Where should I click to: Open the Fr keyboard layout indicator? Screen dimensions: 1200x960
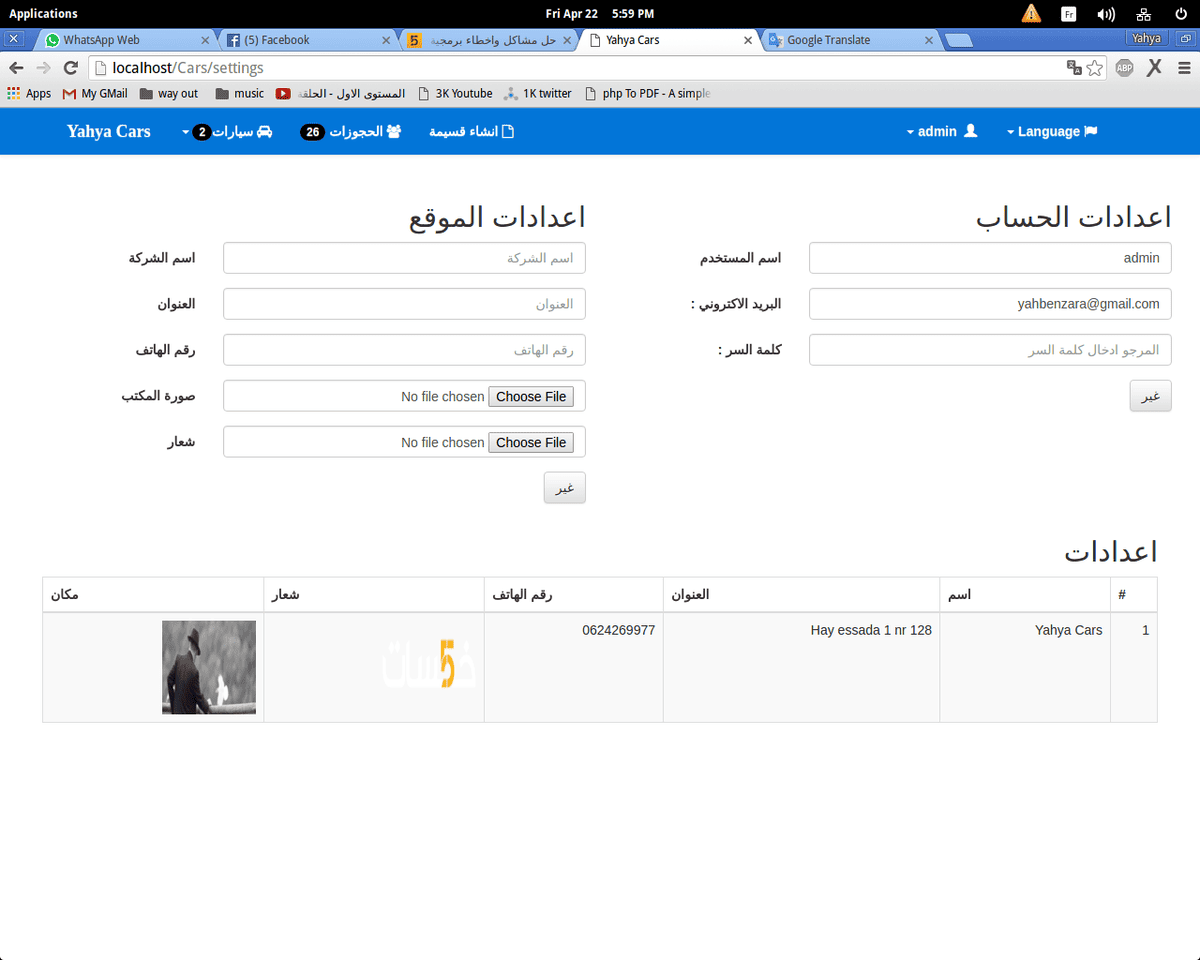pyautogui.click(x=1068, y=14)
